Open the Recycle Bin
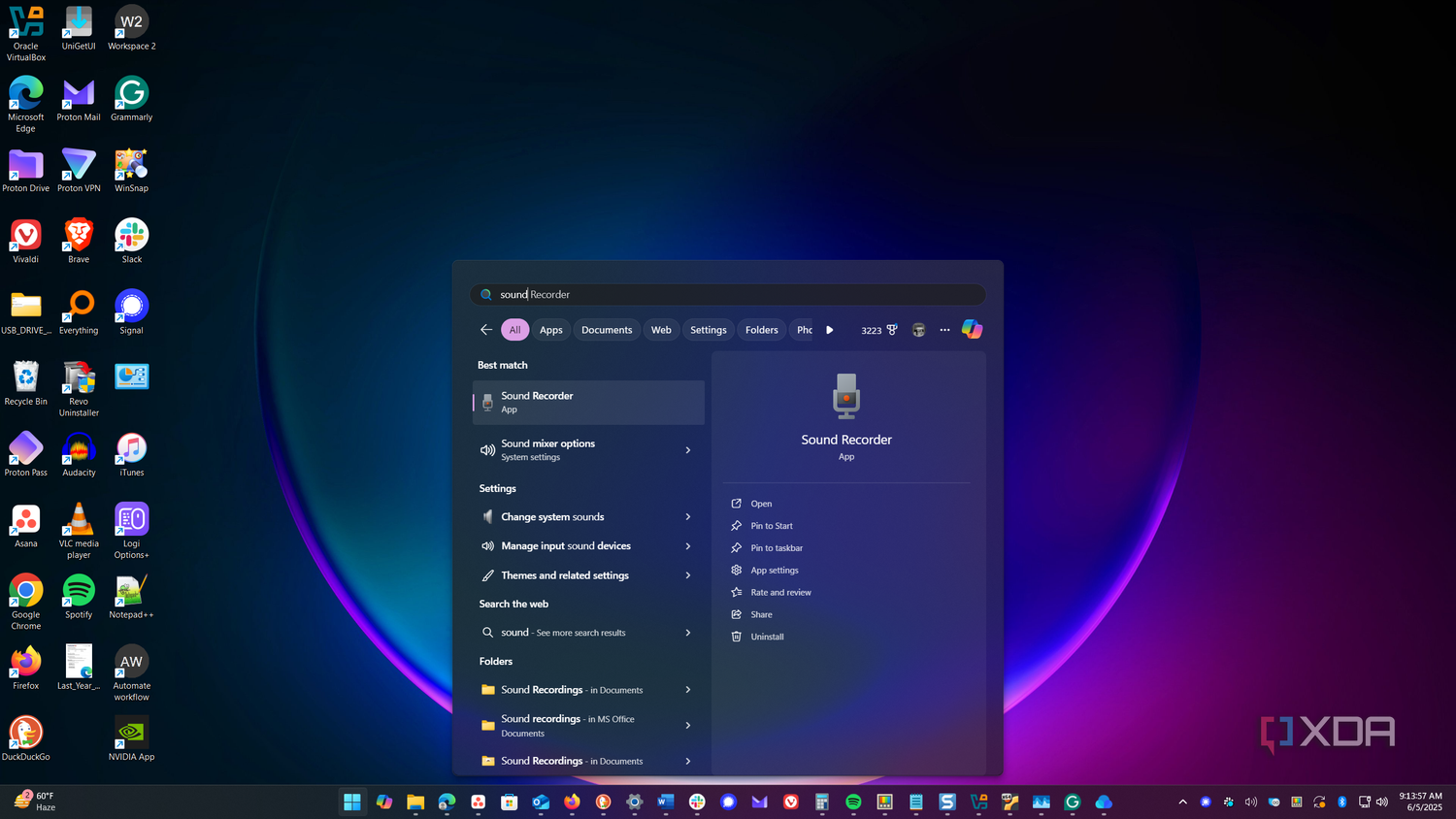Screen dimensions: 1456x819 click(x=26, y=383)
